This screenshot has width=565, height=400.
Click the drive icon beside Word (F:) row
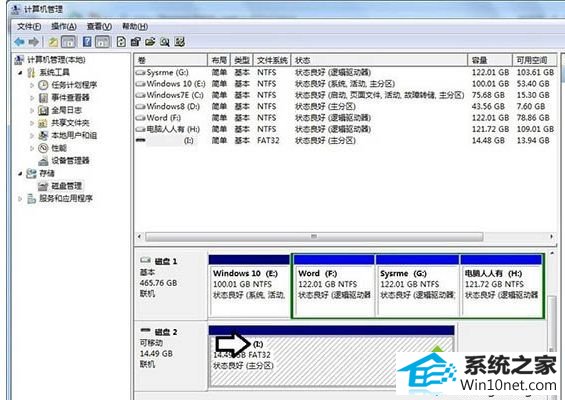tap(140, 118)
